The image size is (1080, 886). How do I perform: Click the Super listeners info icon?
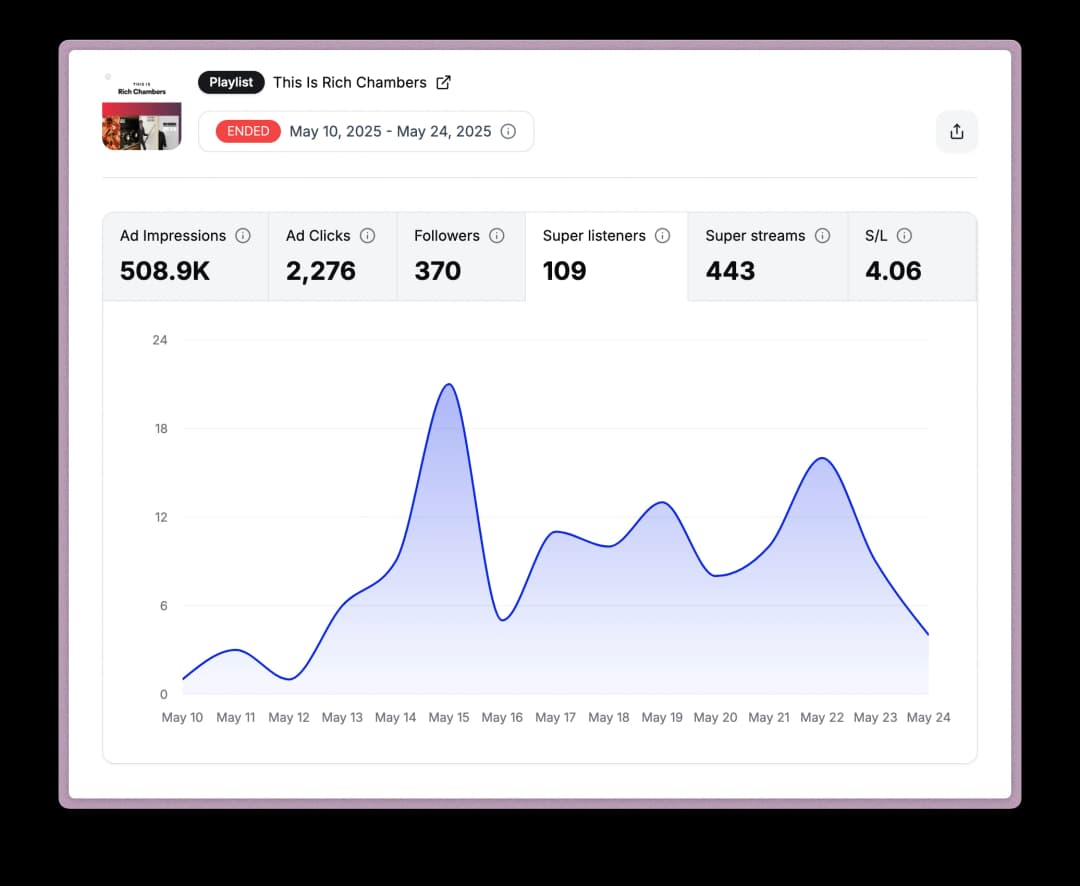662,236
